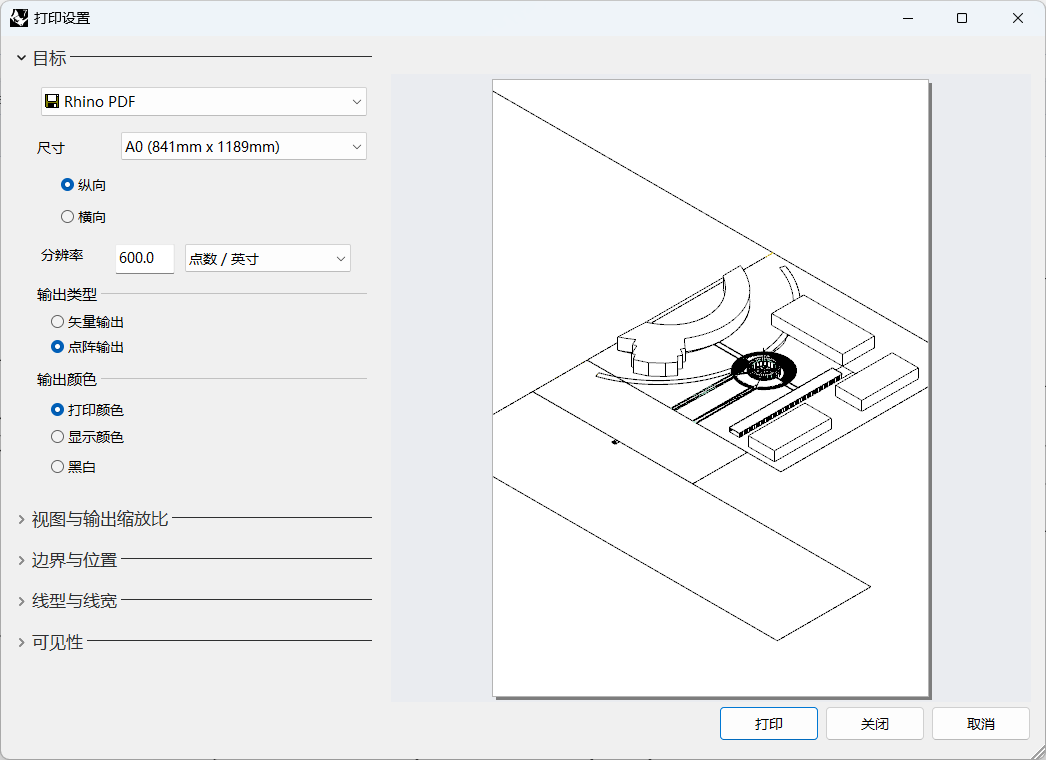Minimize the 打印设置 window
This screenshot has width=1046, height=760.
[908, 18]
